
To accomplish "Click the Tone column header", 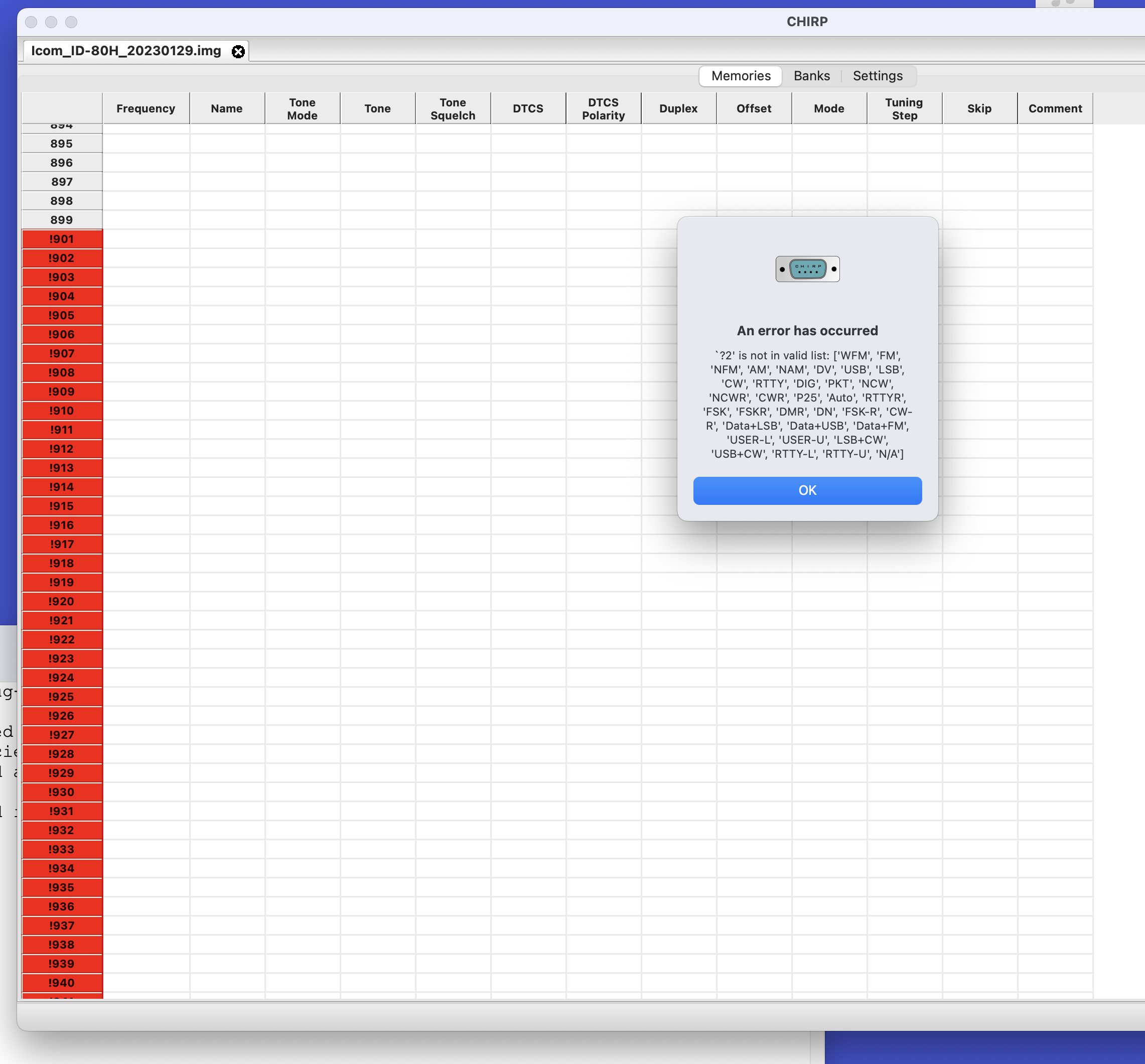I will (x=378, y=108).
